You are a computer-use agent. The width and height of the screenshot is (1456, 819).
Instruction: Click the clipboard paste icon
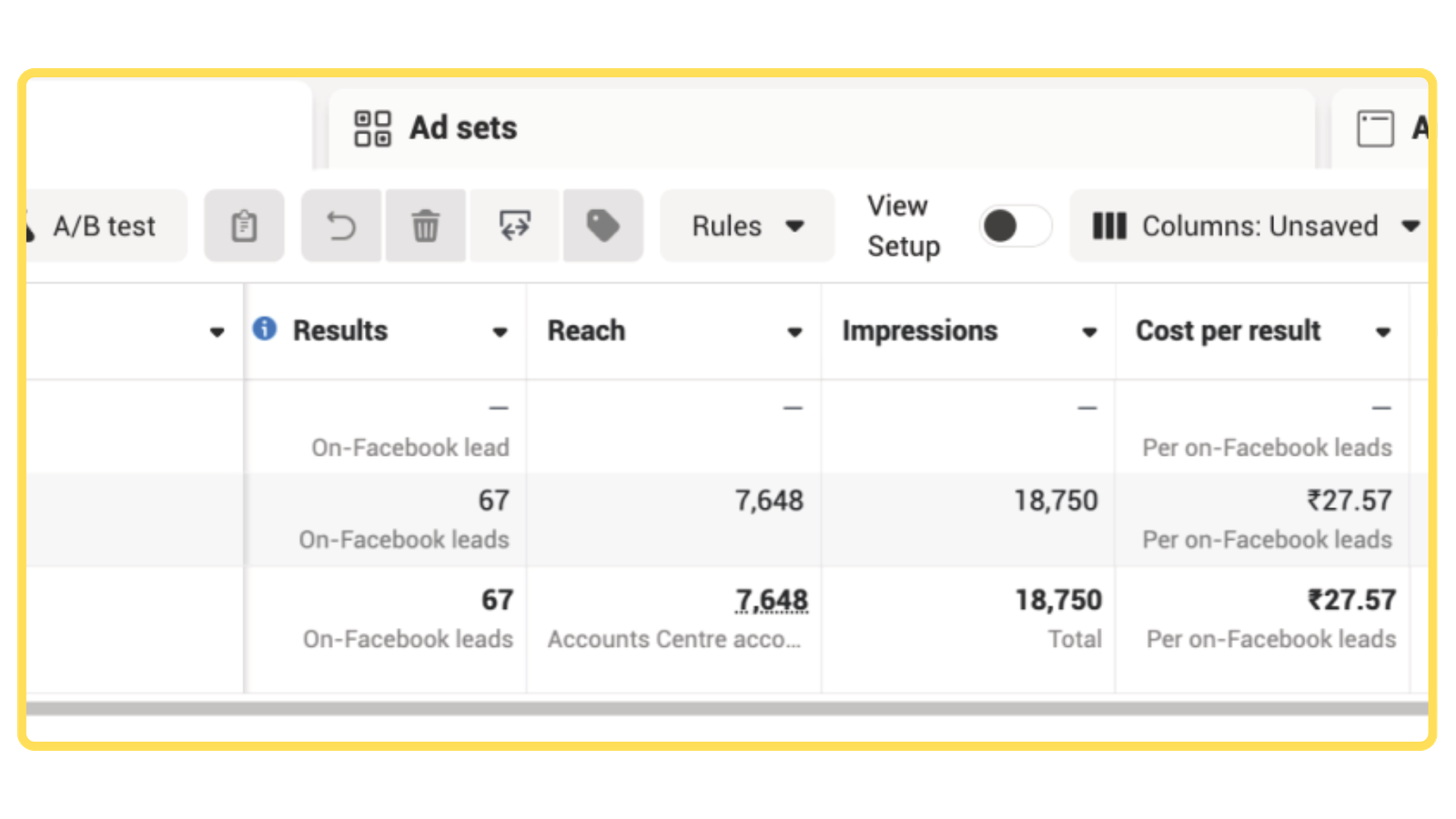click(x=244, y=226)
